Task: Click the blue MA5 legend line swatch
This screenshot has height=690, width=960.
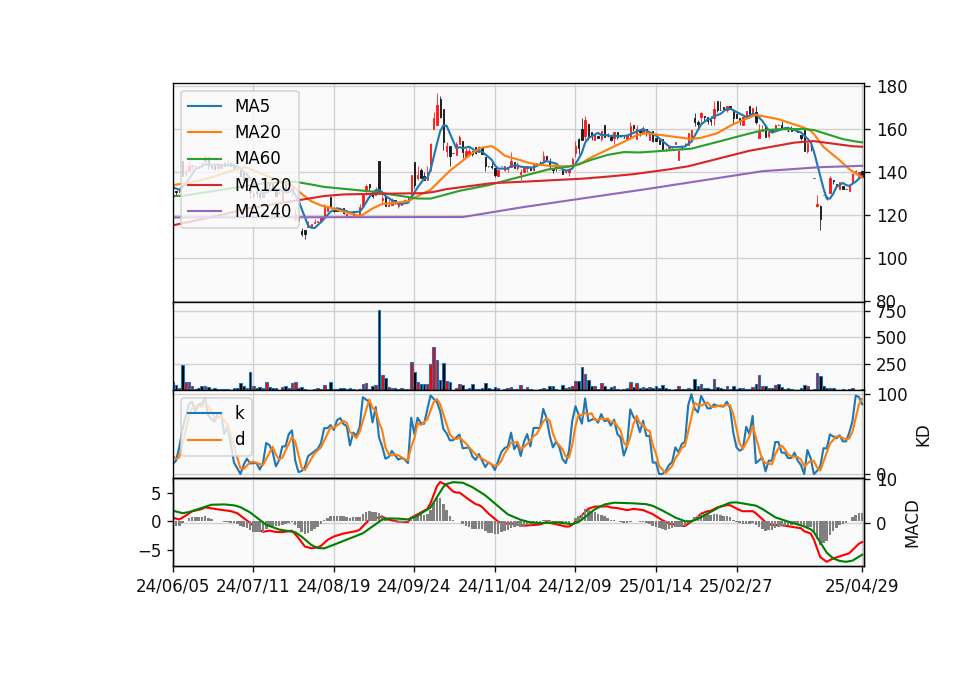Action: [204, 106]
